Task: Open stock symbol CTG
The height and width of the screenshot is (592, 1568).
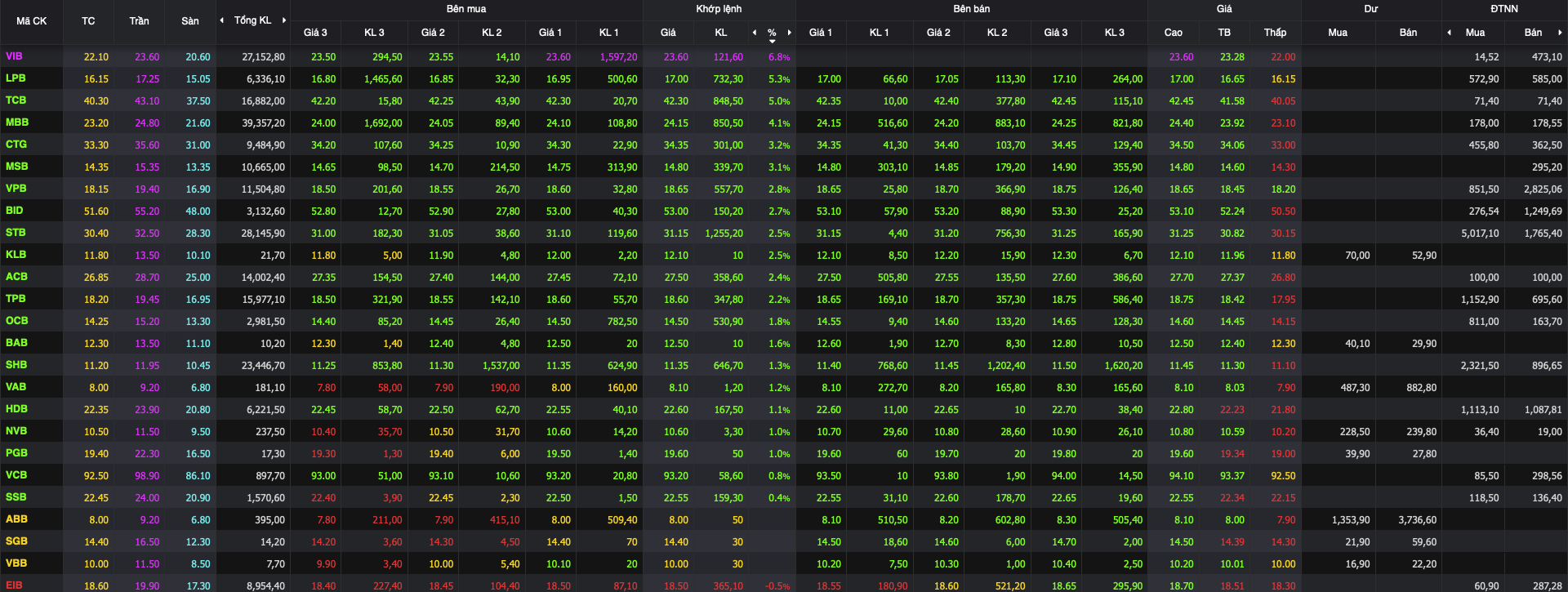Action: click(16, 145)
